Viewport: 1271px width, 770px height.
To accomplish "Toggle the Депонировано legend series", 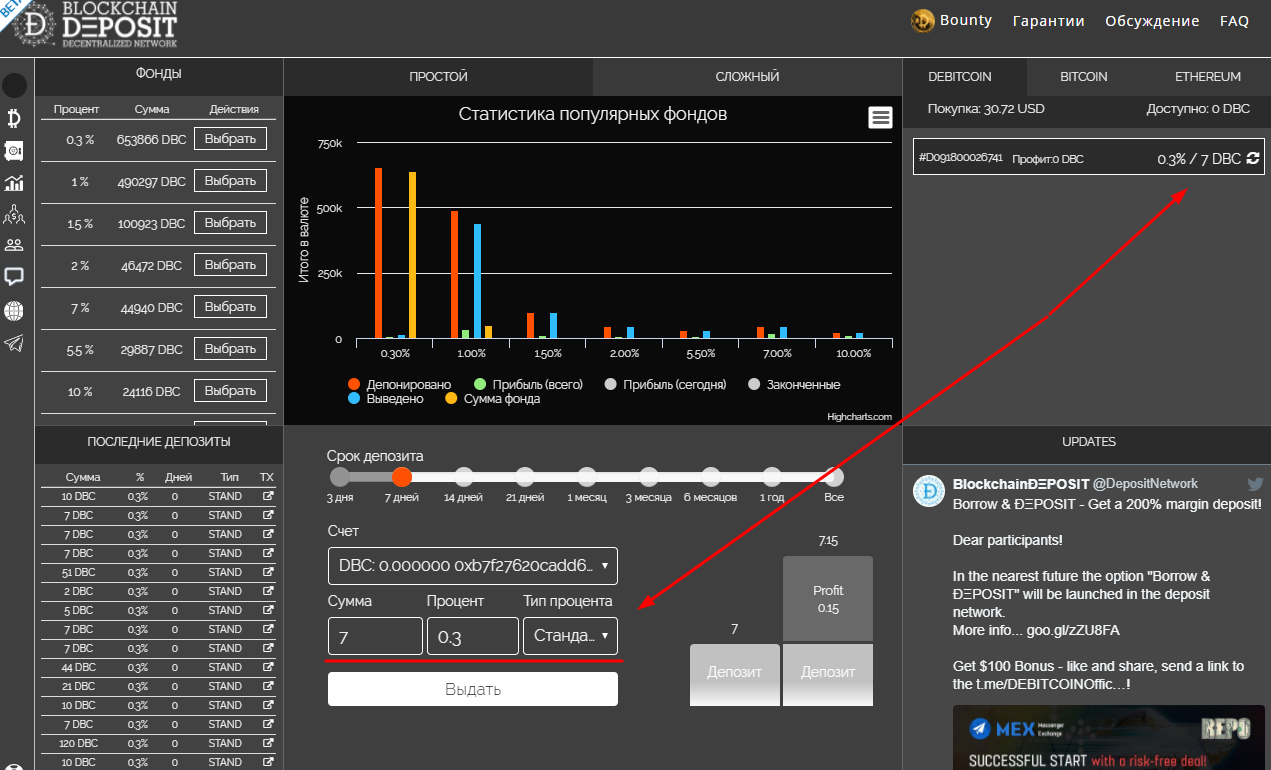I will (399, 384).
